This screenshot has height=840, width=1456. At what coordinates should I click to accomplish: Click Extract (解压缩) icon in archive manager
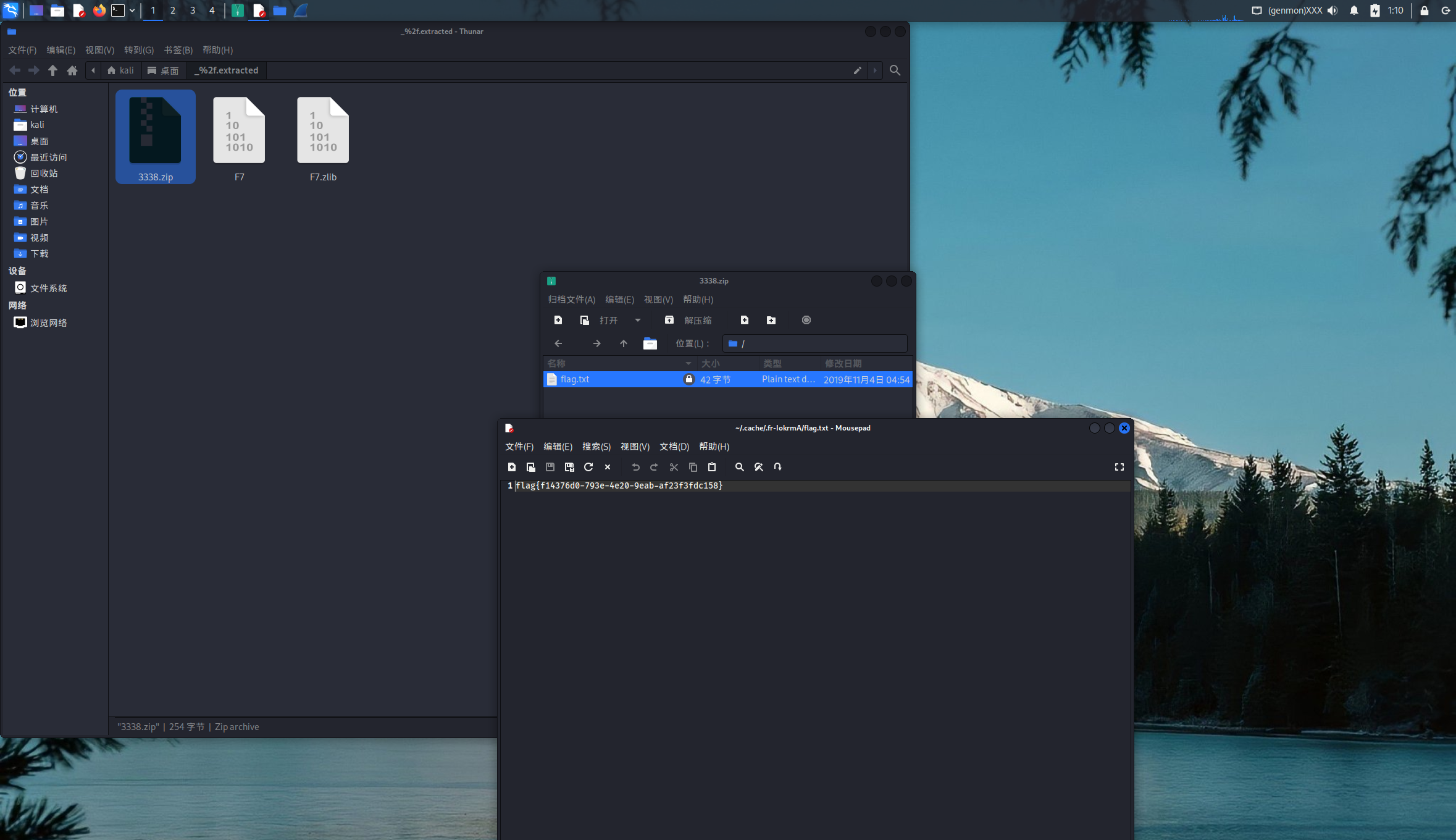pyautogui.click(x=669, y=320)
